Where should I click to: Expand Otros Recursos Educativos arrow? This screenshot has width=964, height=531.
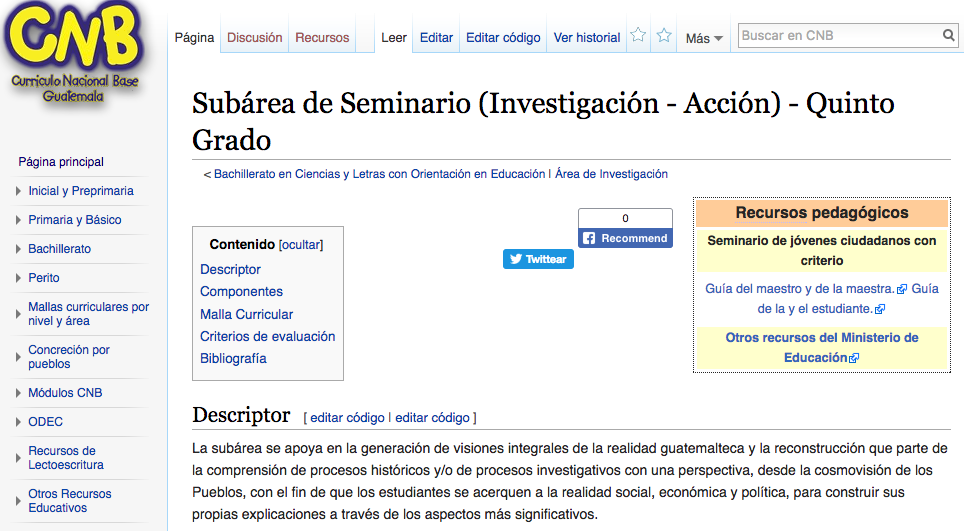18,501
